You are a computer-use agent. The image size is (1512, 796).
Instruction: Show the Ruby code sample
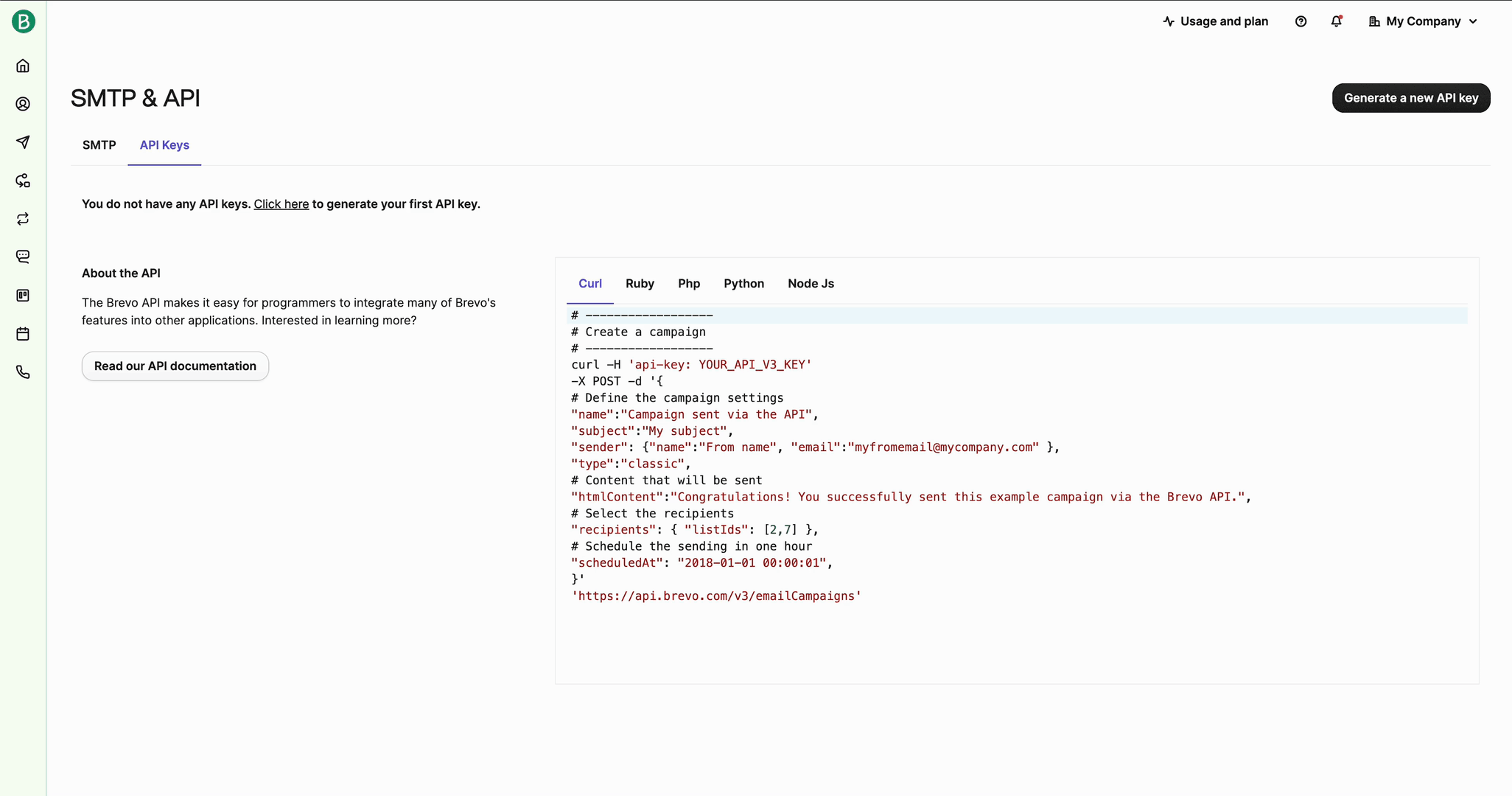pyautogui.click(x=639, y=283)
